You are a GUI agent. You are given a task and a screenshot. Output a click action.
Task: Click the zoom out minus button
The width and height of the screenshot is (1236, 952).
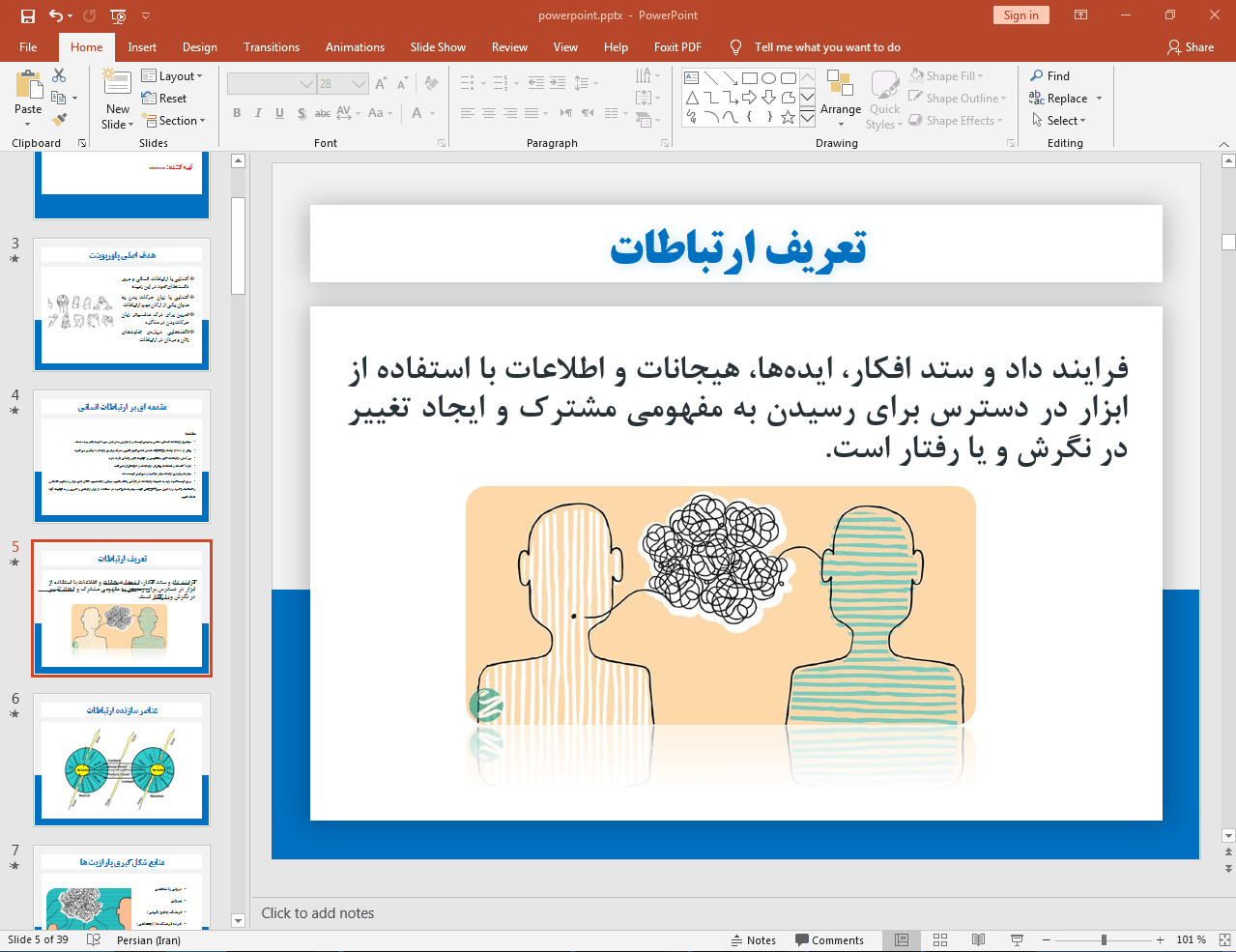(x=1046, y=940)
